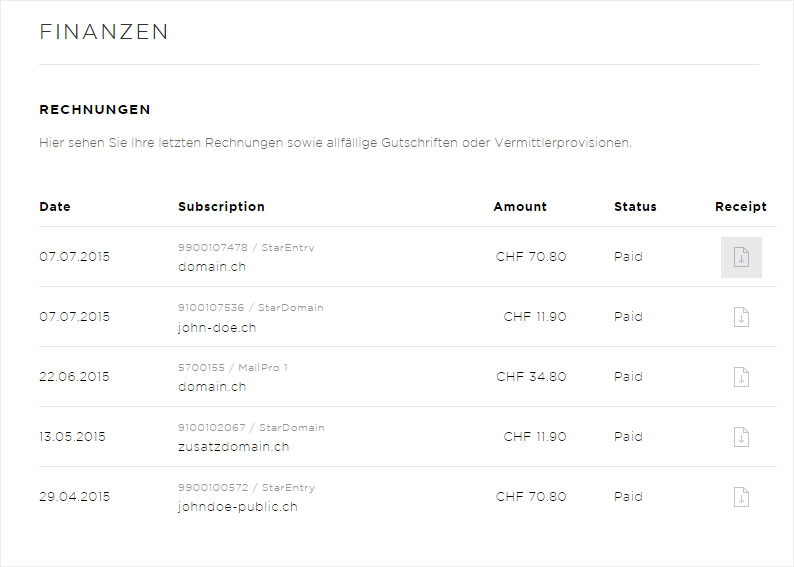This screenshot has height=567, width=794.
Task: Click the Finanzen page title
Action: tap(104, 32)
